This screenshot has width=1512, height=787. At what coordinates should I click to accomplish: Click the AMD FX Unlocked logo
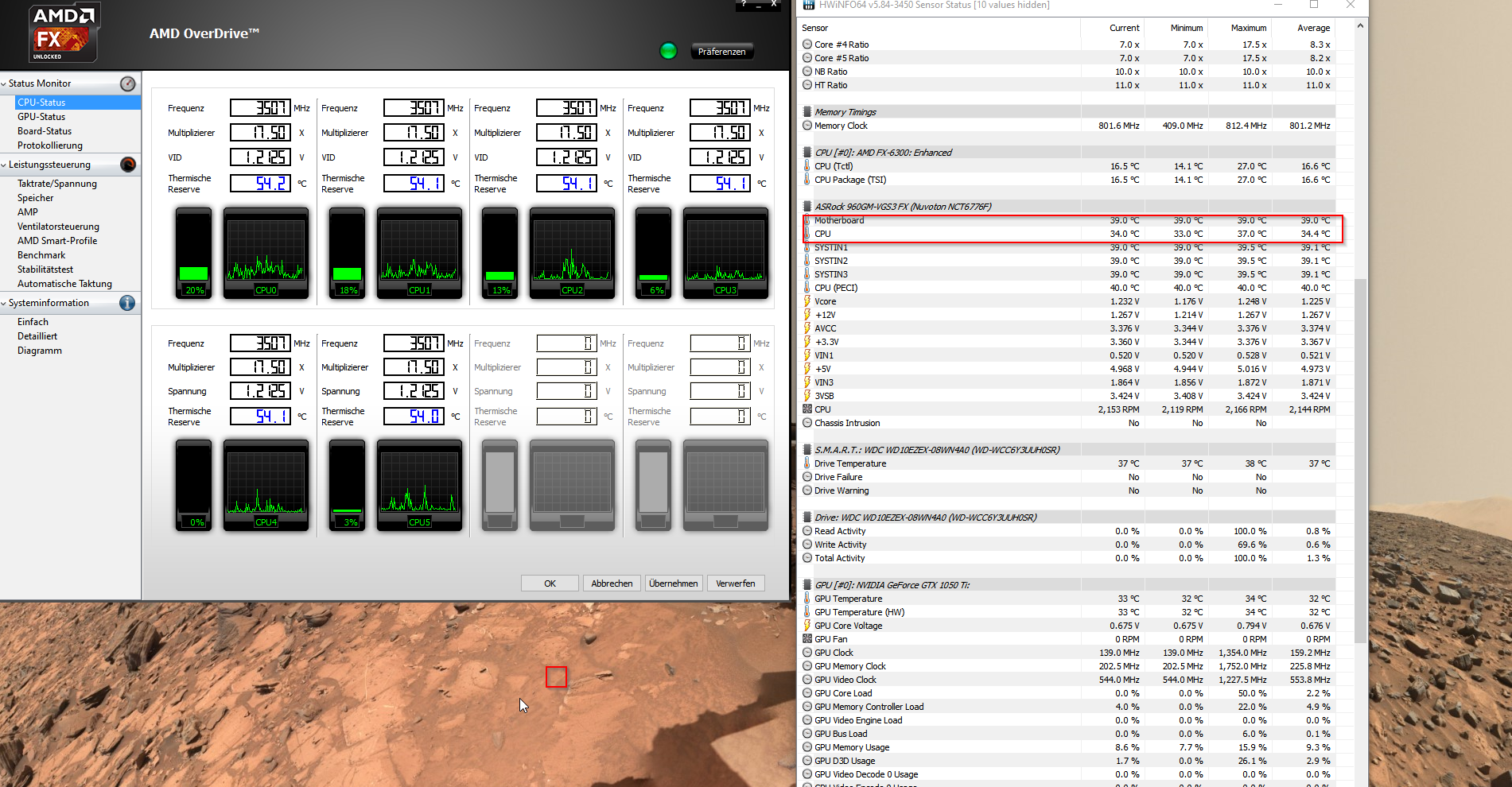pos(64,33)
